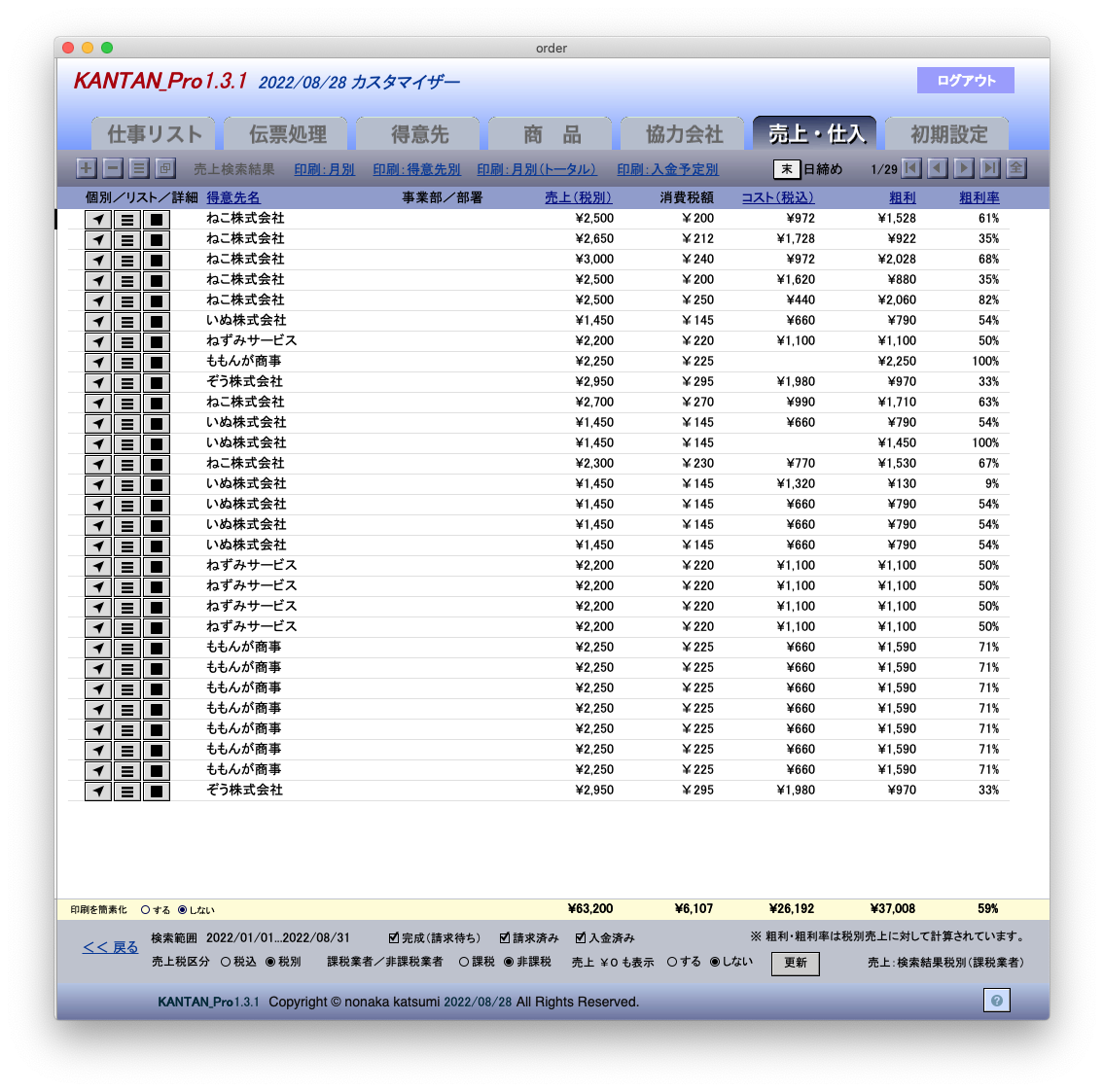This screenshot has height=1092, width=1104.
Task: Go to the previous record
Action: pos(937,168)
